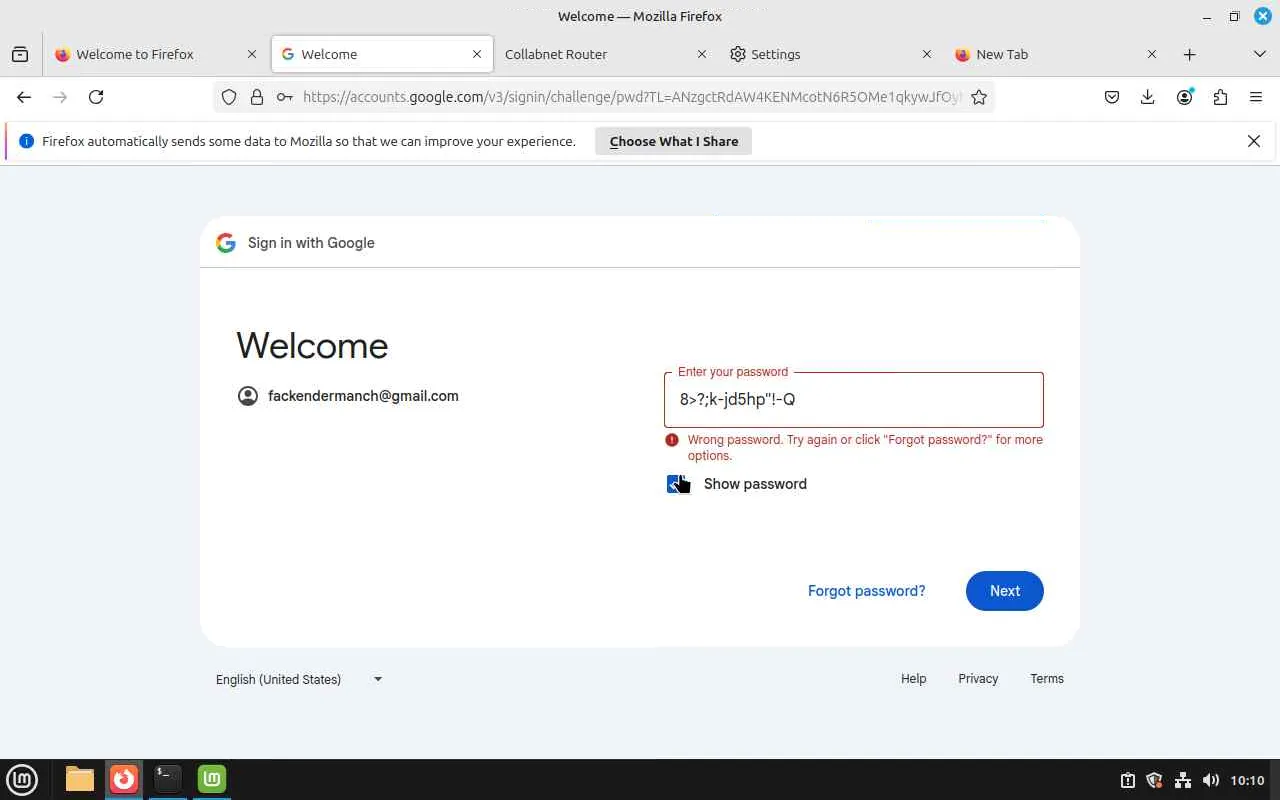This screenshot has width=1280, height=800.
Task: Switch to the Settings tab
Action: [829, 54]
